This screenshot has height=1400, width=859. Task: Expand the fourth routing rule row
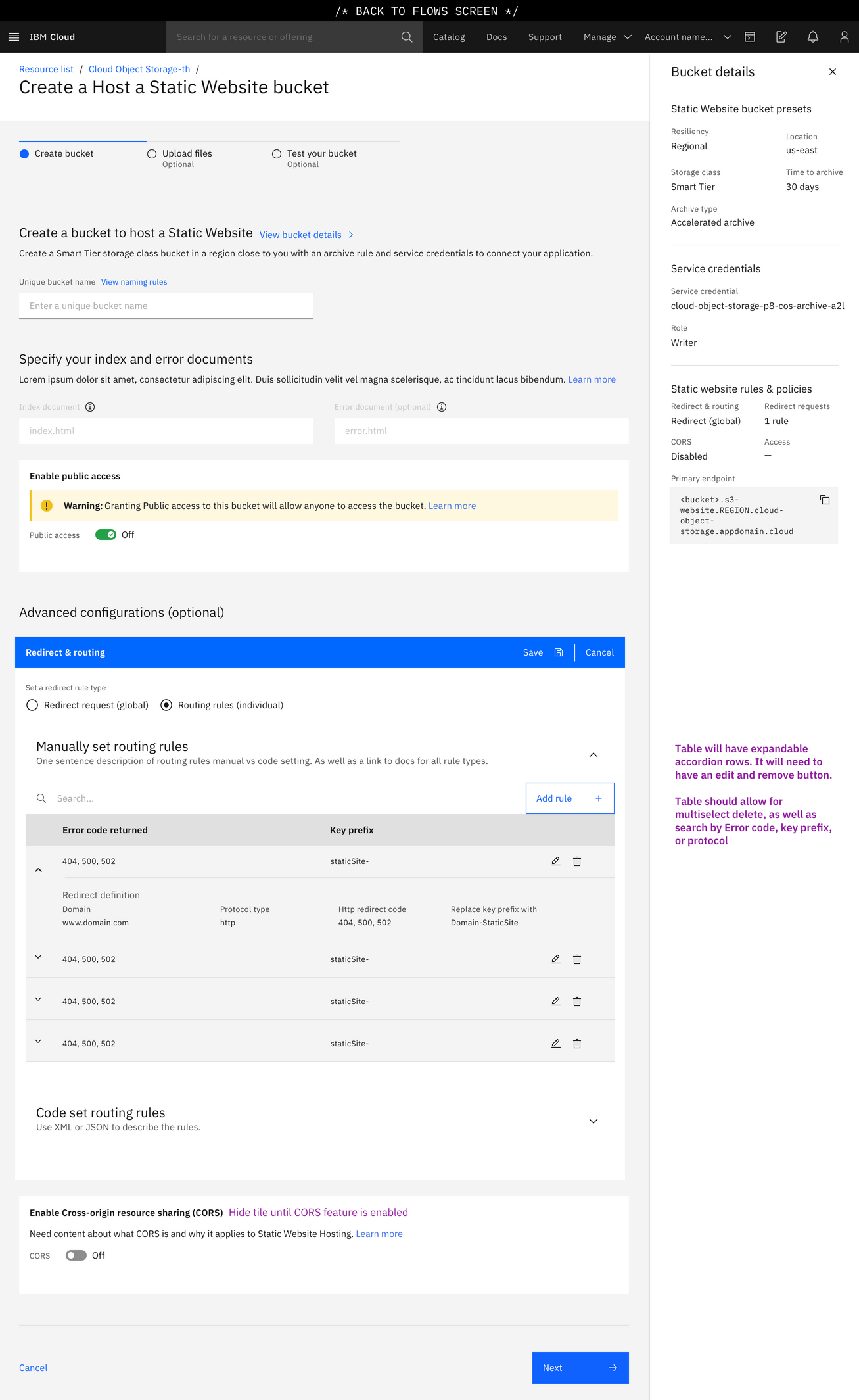(x=38, y=1041)
